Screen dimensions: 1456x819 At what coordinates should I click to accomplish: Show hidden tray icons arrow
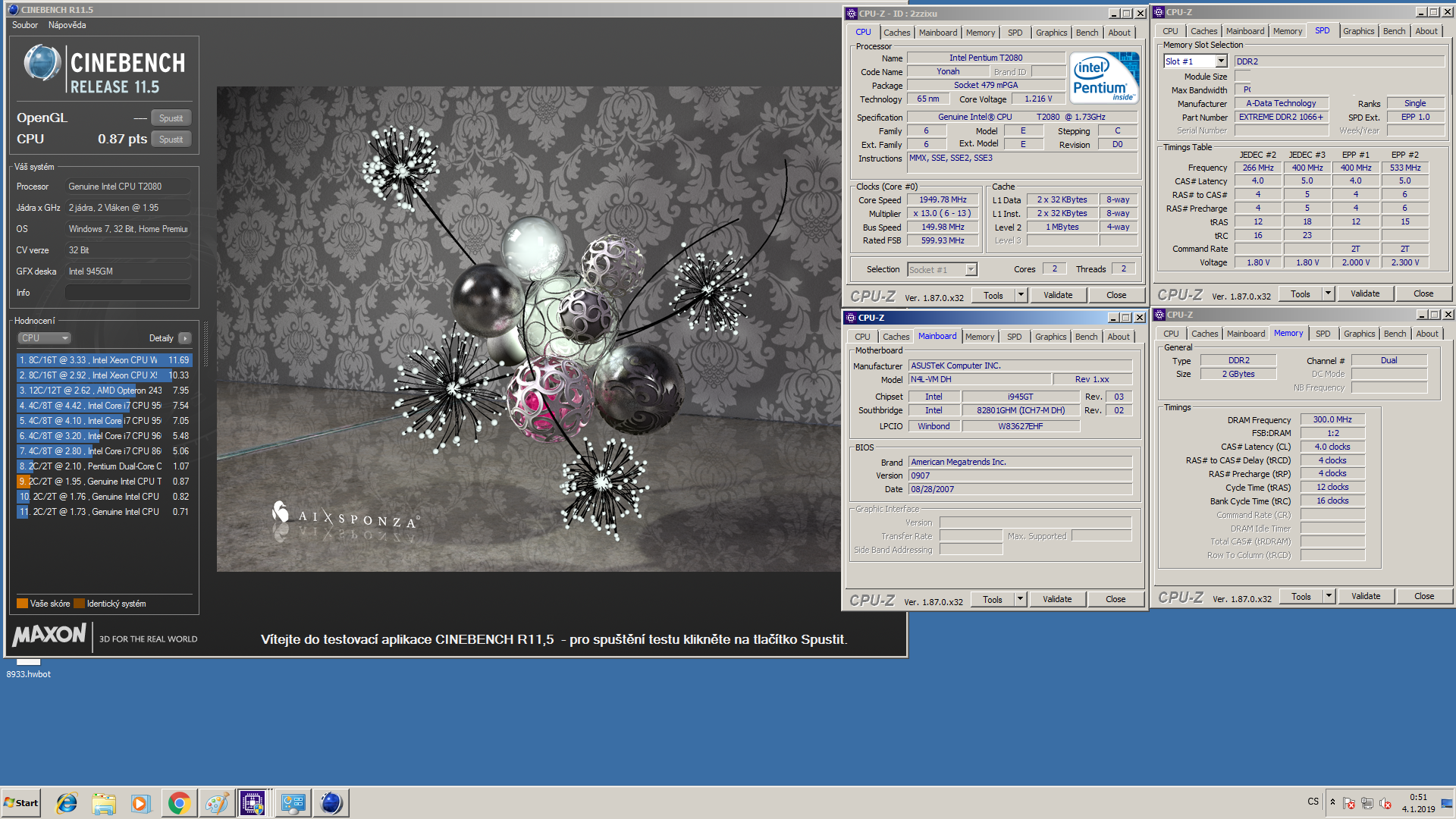click(x=1332, y=802)
